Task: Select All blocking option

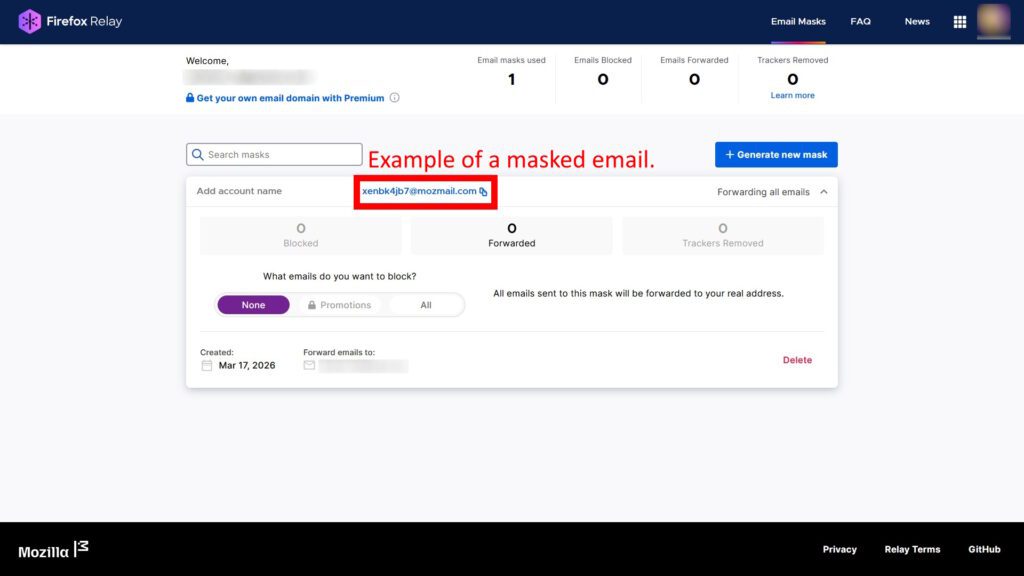Action: 426,305
